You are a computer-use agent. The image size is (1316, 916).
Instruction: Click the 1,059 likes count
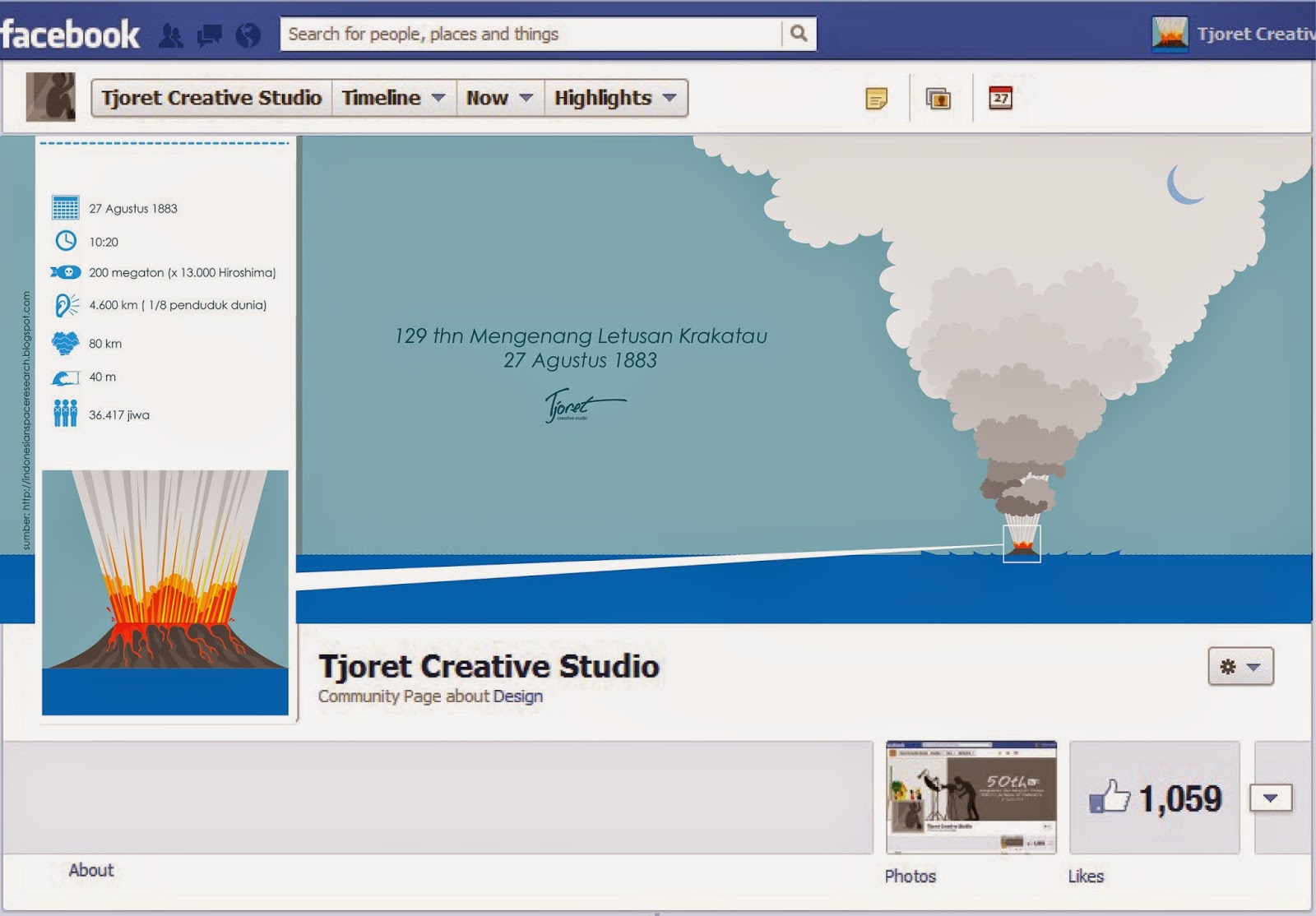1180,798
